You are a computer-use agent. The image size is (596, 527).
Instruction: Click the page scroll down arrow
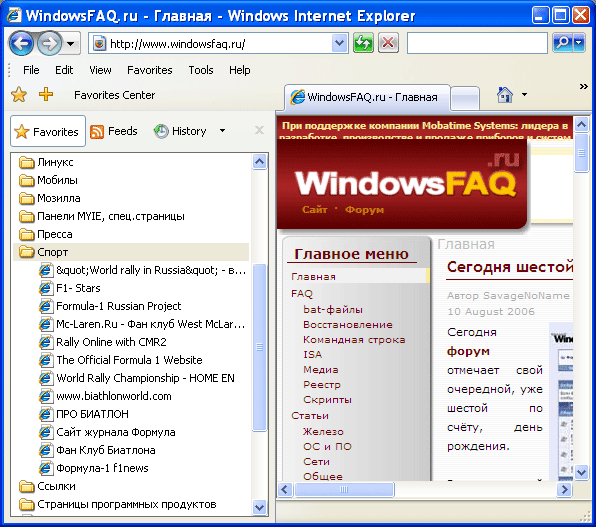582,473
